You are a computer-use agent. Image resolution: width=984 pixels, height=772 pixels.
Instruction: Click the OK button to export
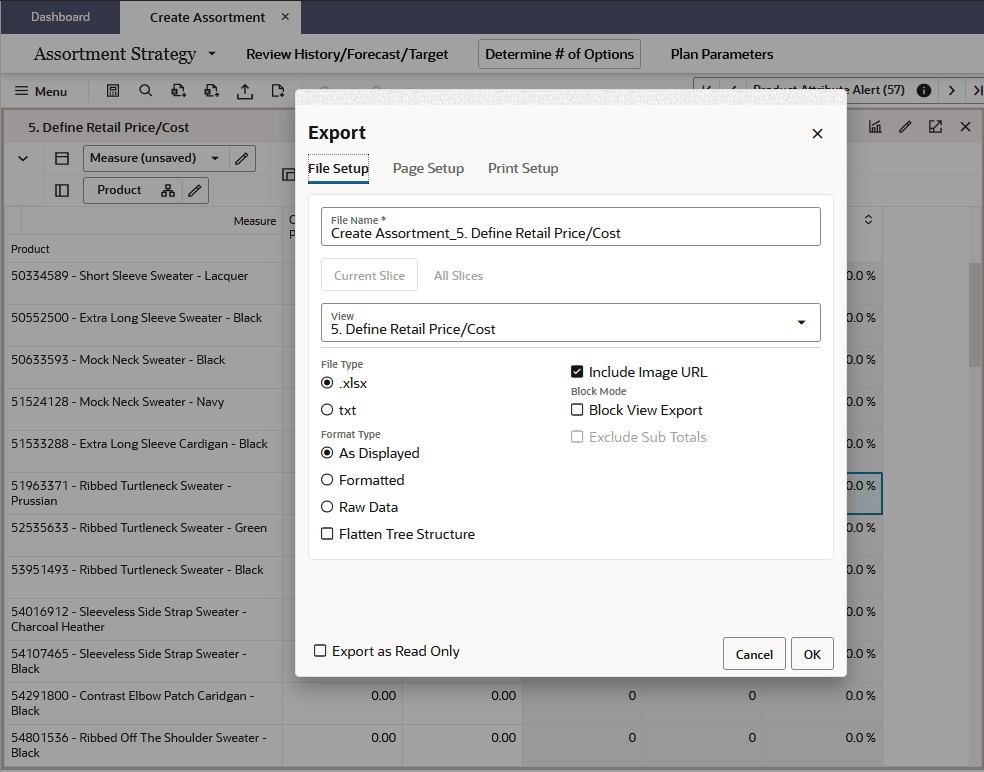point(812,654)
